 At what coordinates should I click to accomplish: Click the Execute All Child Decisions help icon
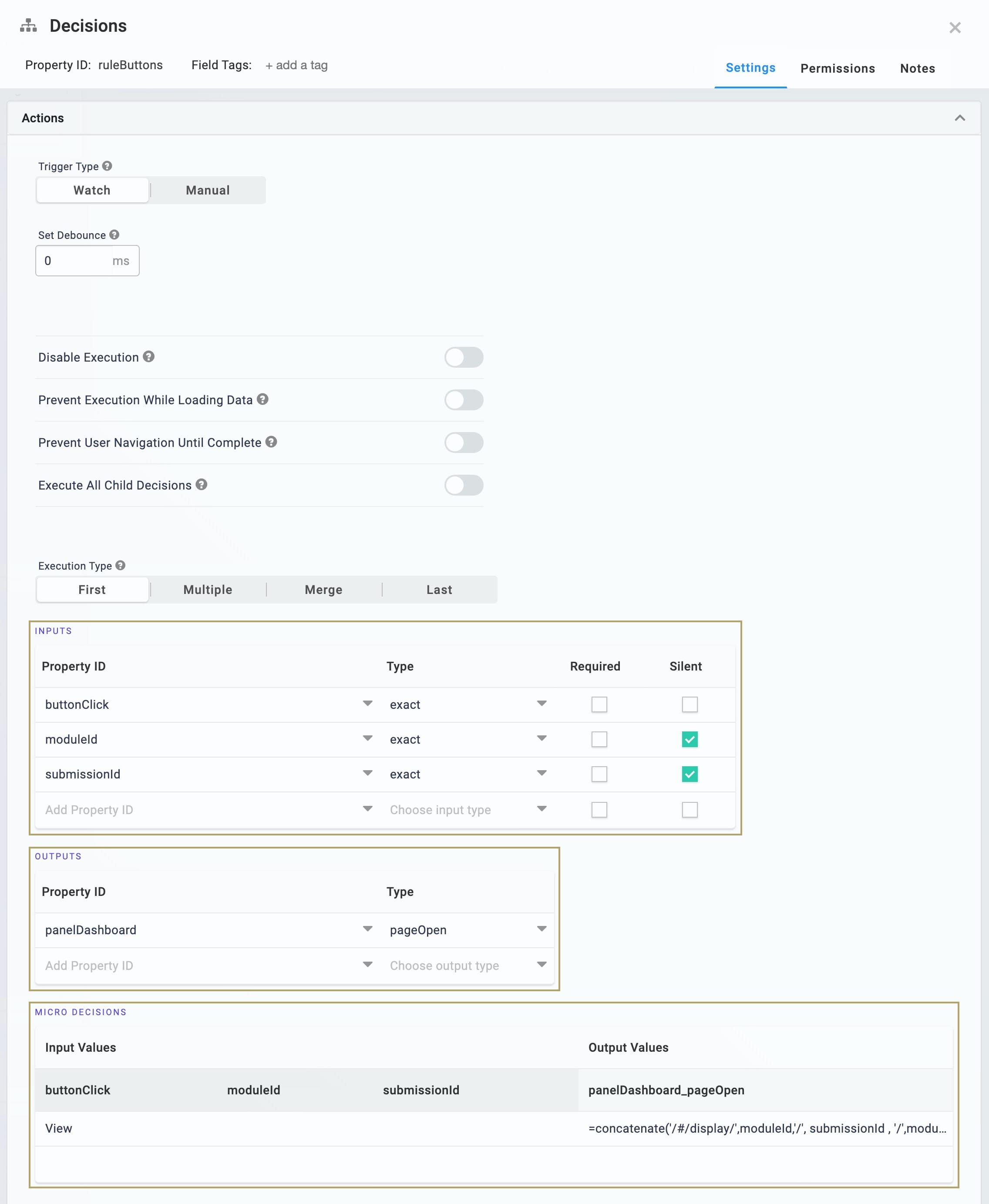(x=202, y=485)
